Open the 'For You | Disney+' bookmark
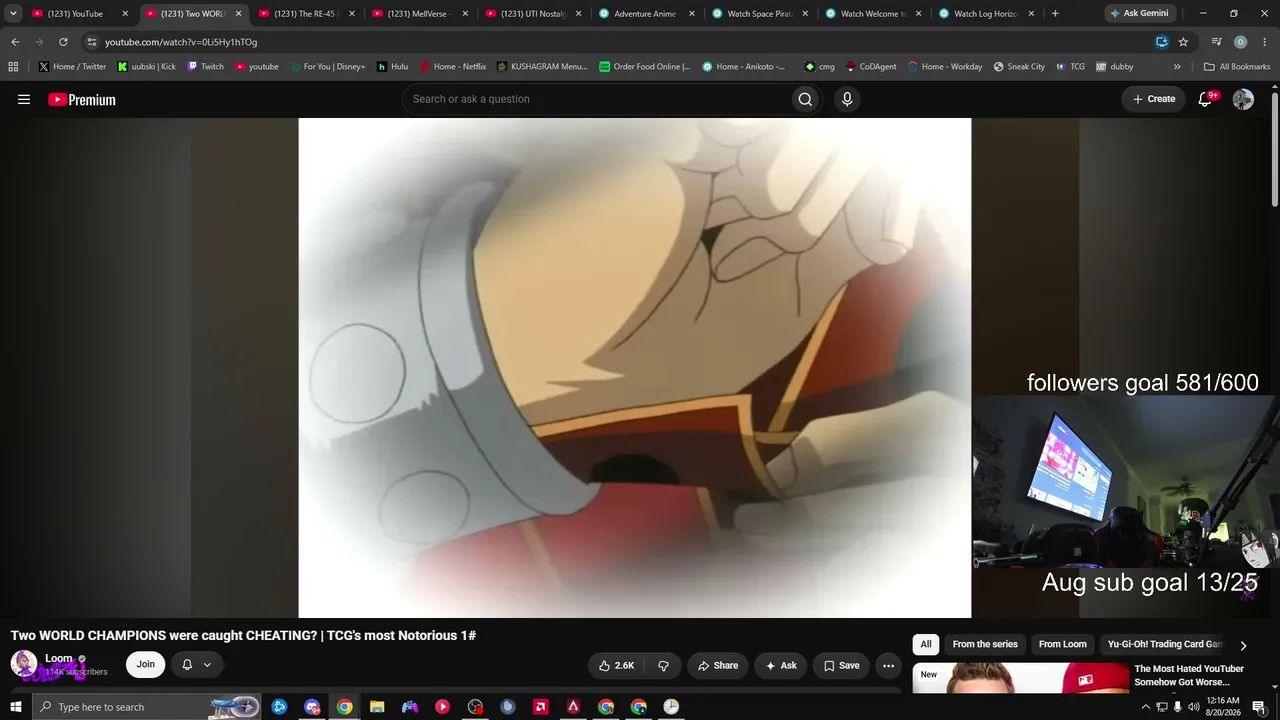This screenshot has width=1280, height=720. [327, 67]
